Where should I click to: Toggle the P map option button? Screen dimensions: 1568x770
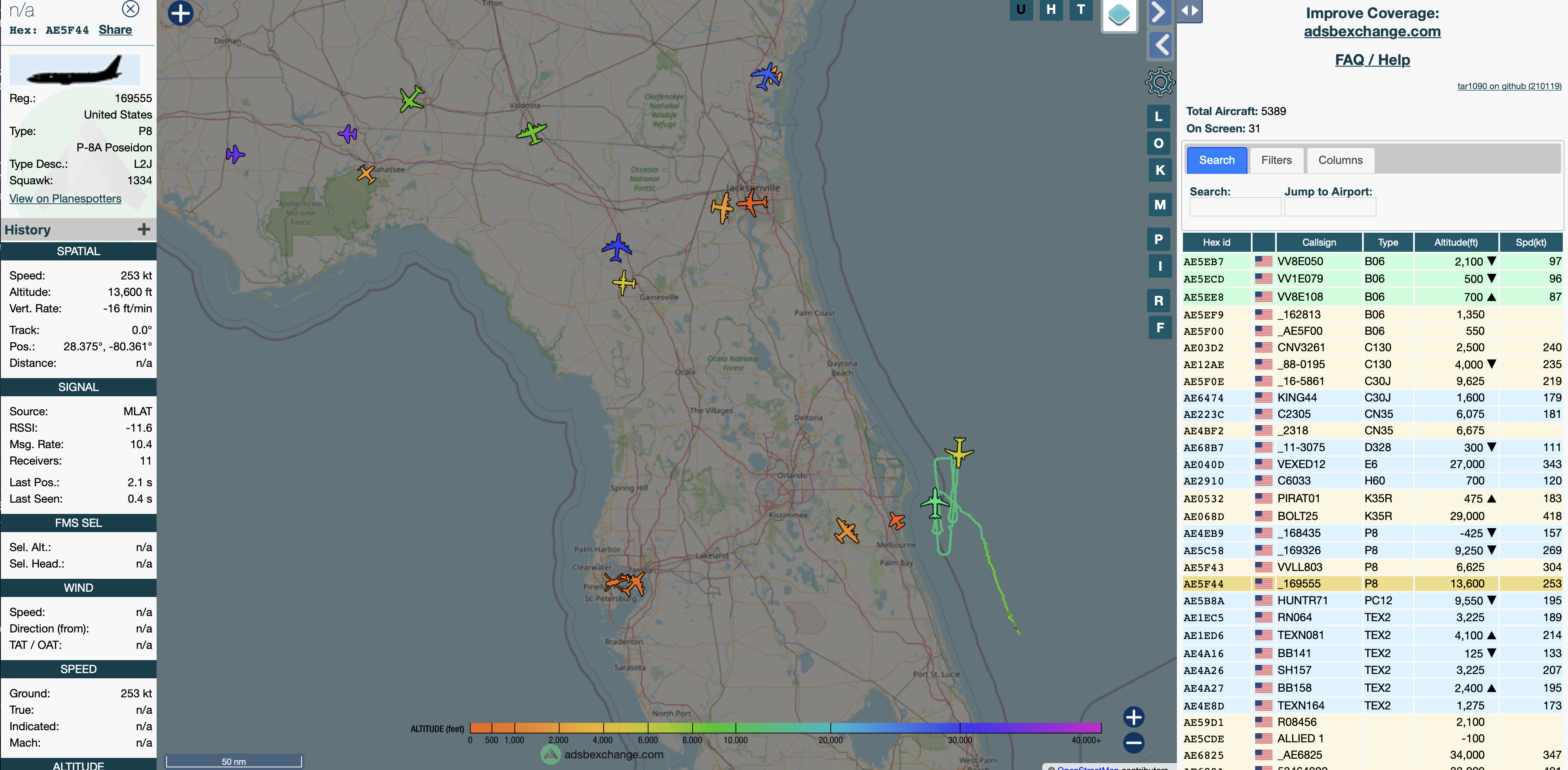1159,239
